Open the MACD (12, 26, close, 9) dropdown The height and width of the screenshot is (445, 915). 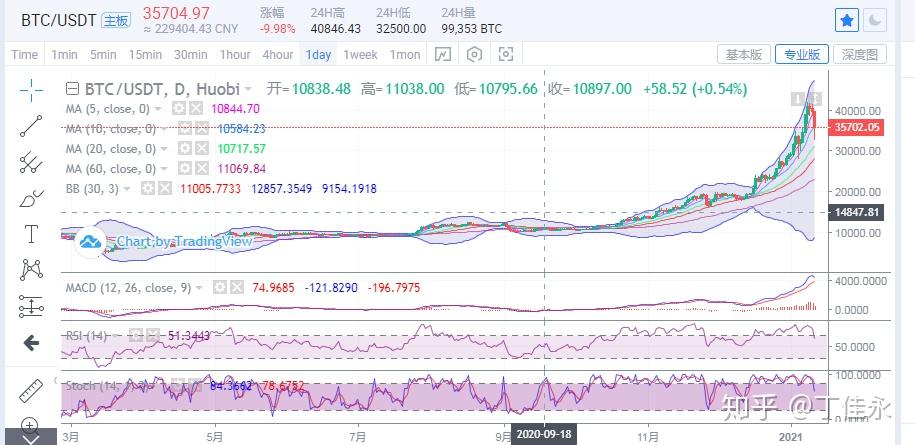tap(200, 288)
